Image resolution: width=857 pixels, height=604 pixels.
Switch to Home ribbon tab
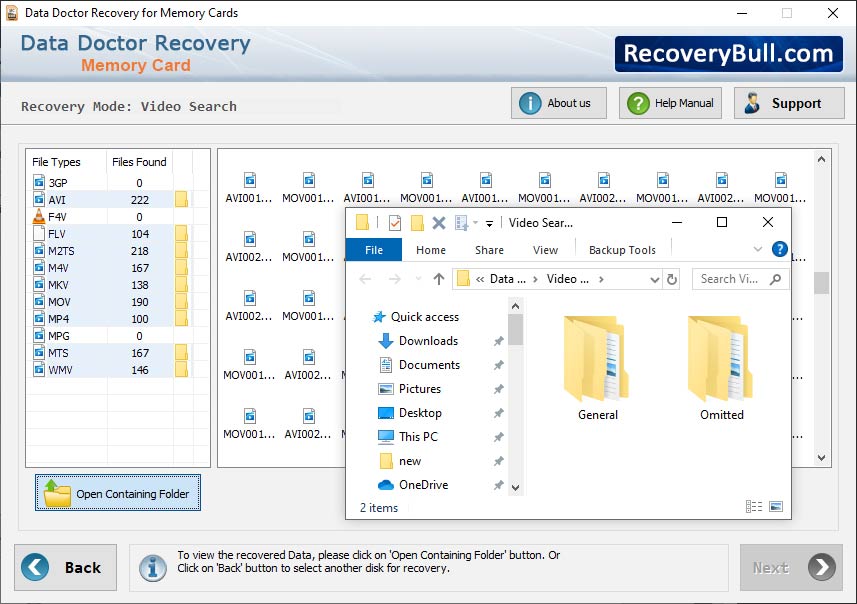coord(431,250)
